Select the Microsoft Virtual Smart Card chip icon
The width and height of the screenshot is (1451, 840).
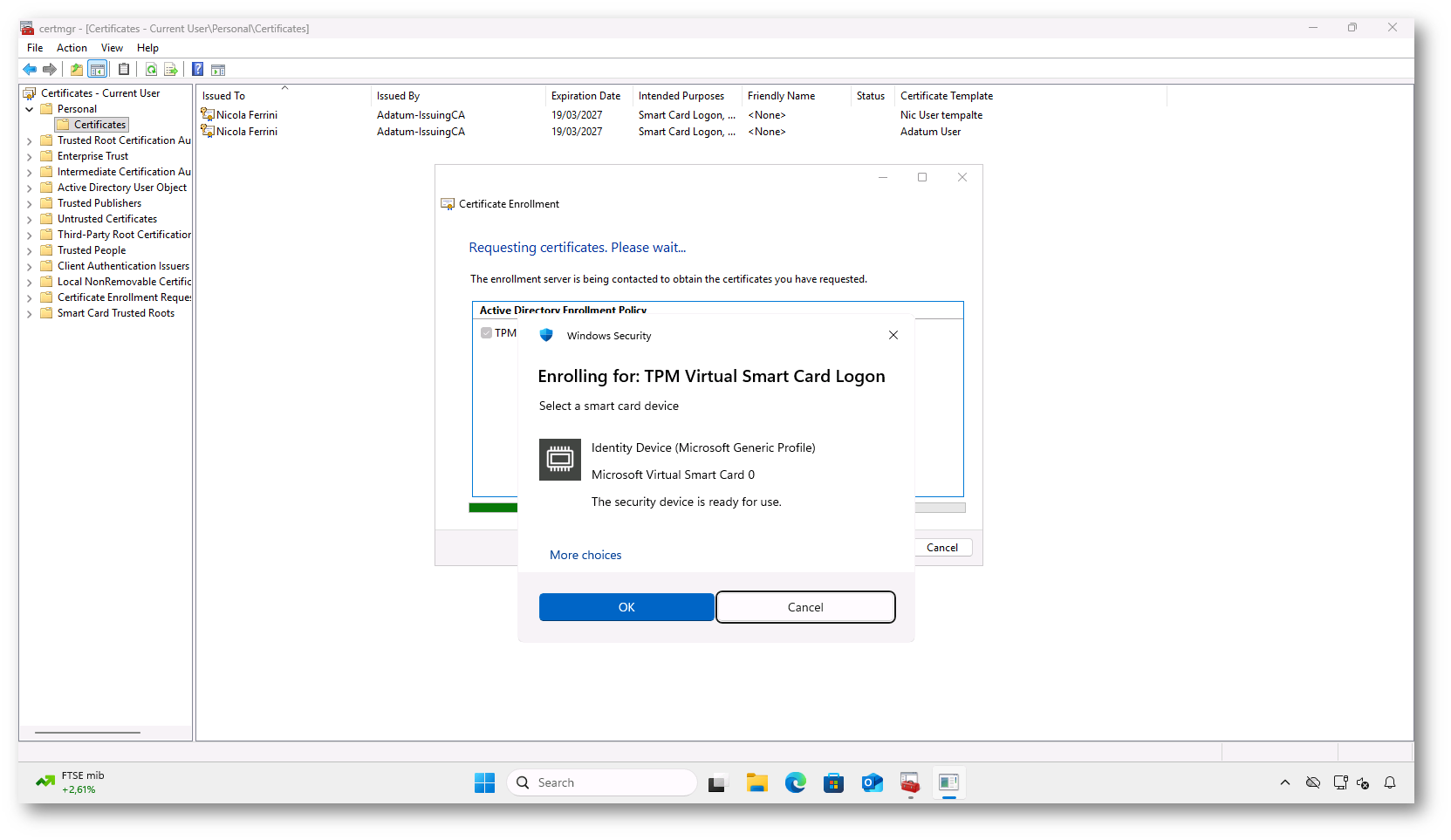559,459
